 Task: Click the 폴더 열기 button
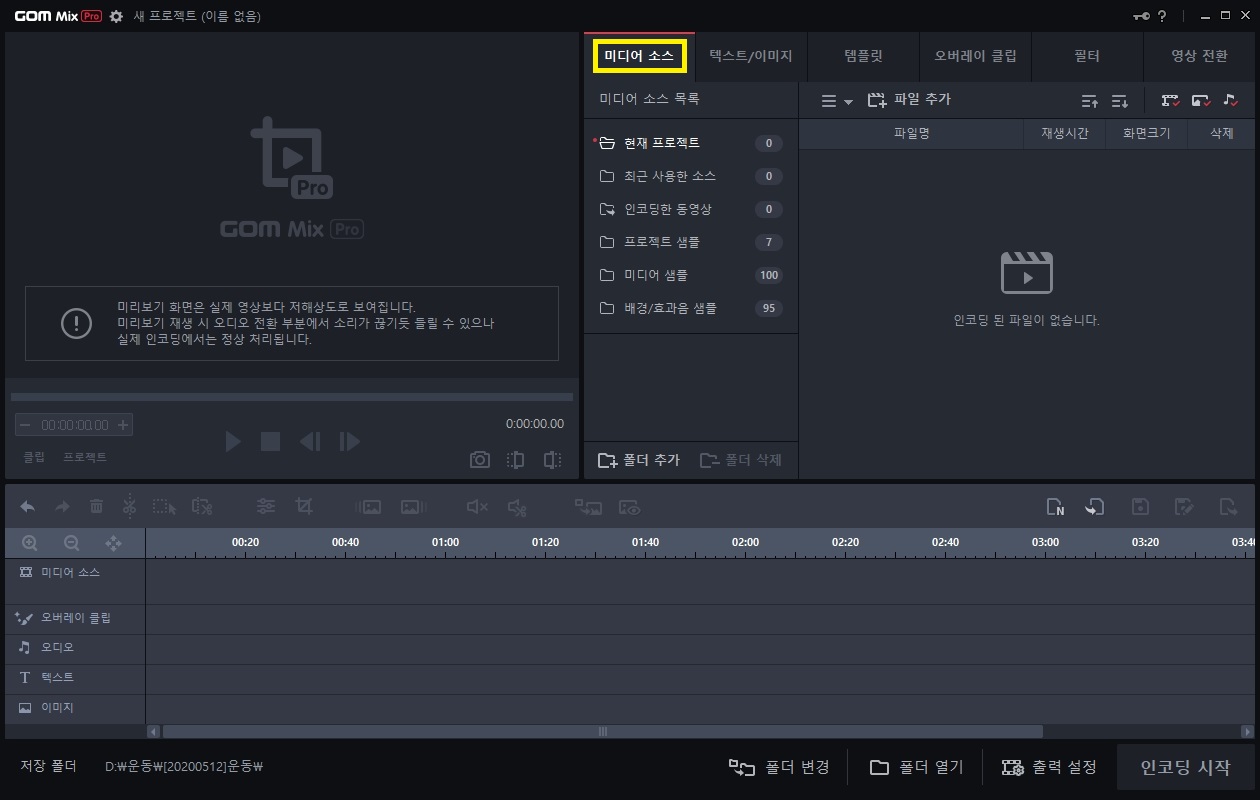click(x=917, y=768)
